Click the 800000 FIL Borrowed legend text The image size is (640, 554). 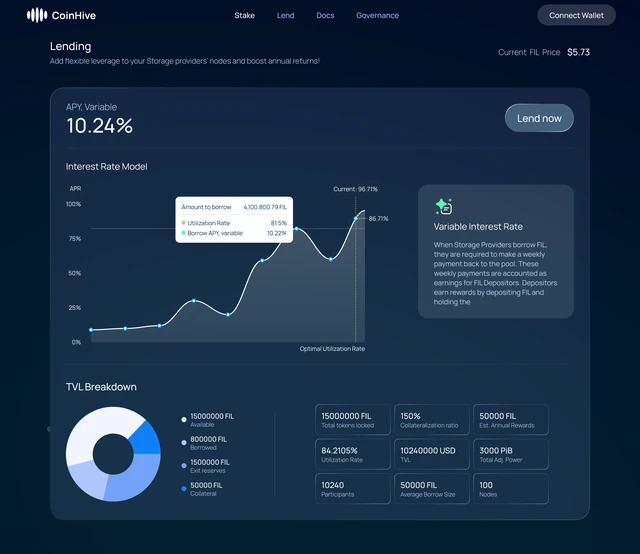[x=208, y=443]
